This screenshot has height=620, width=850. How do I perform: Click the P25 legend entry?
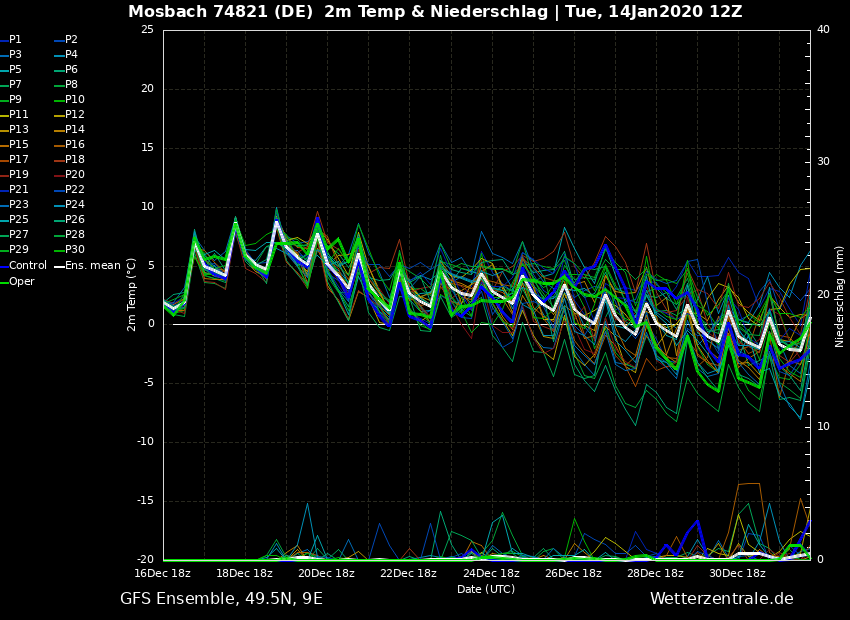tap(18, 220)
